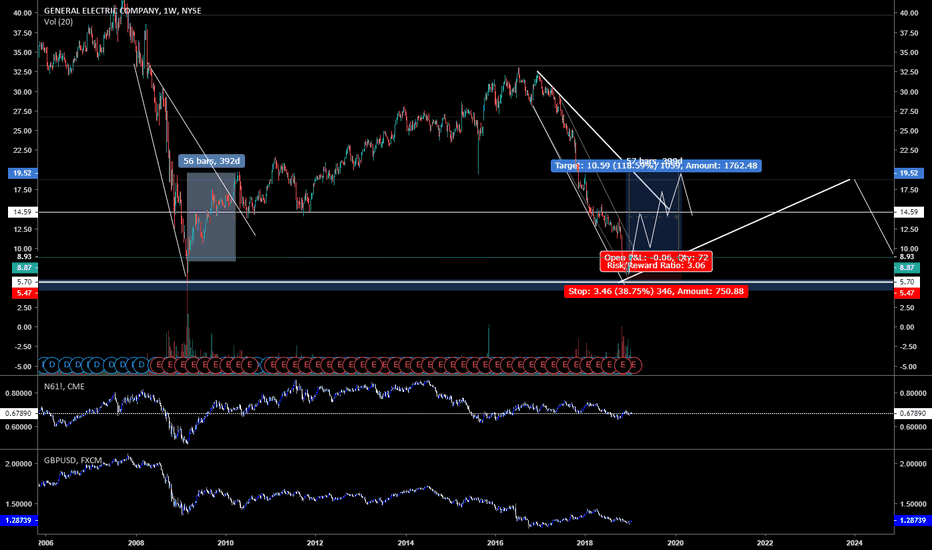Select the red Stop 3.46 label
932x550 pixels.
pos(656,291)
